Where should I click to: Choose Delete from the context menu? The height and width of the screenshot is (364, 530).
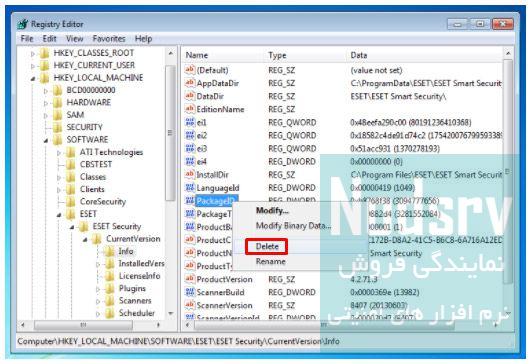(267, 246)
